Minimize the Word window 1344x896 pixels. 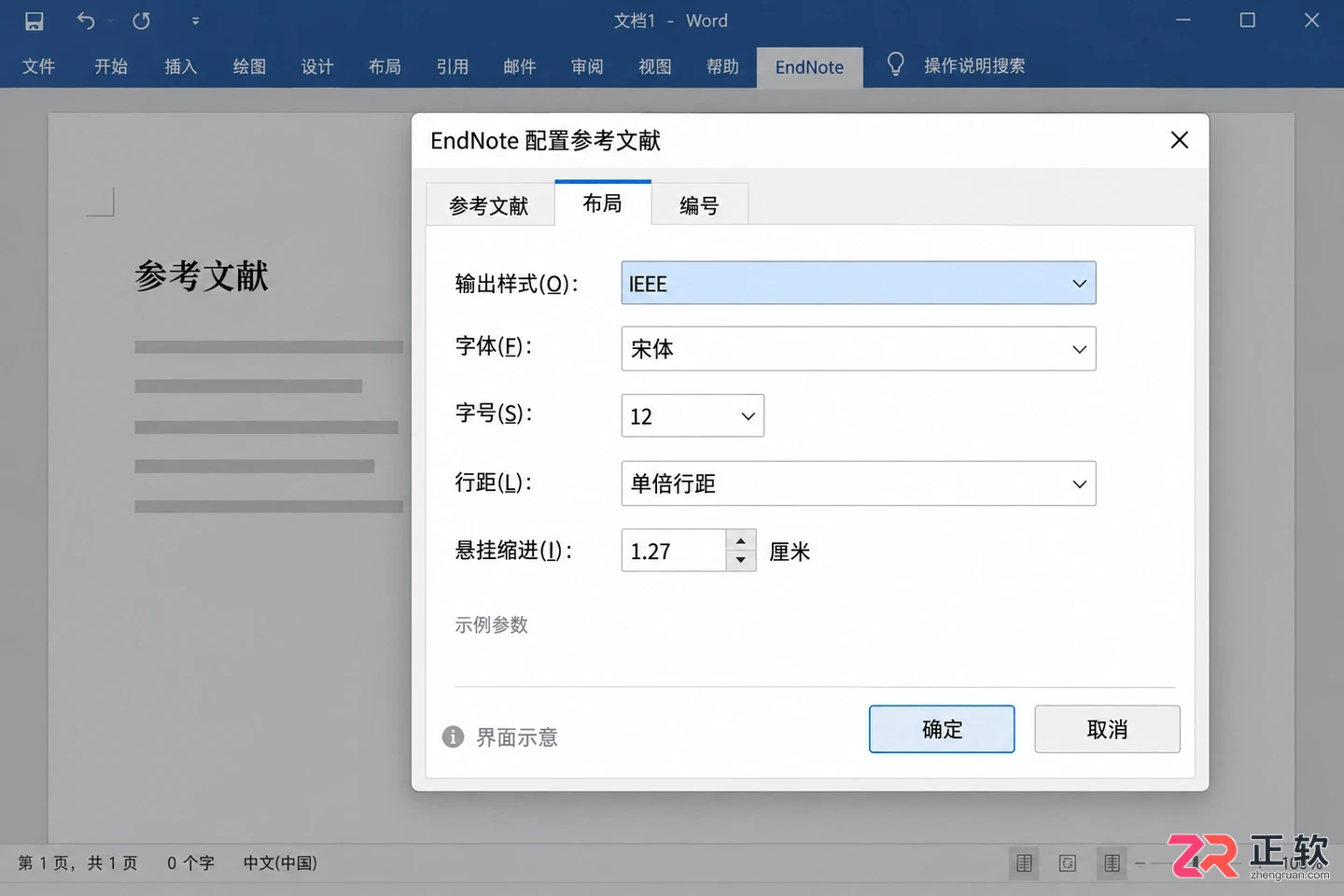1183,20
